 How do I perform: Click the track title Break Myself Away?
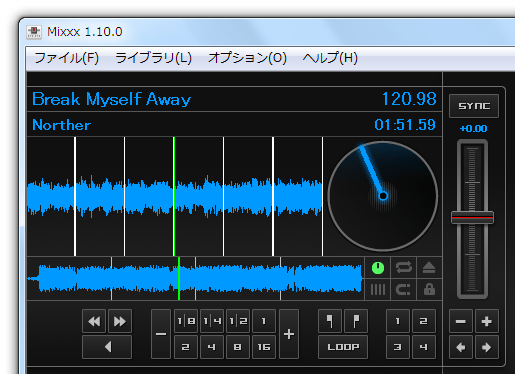(111, 99)
